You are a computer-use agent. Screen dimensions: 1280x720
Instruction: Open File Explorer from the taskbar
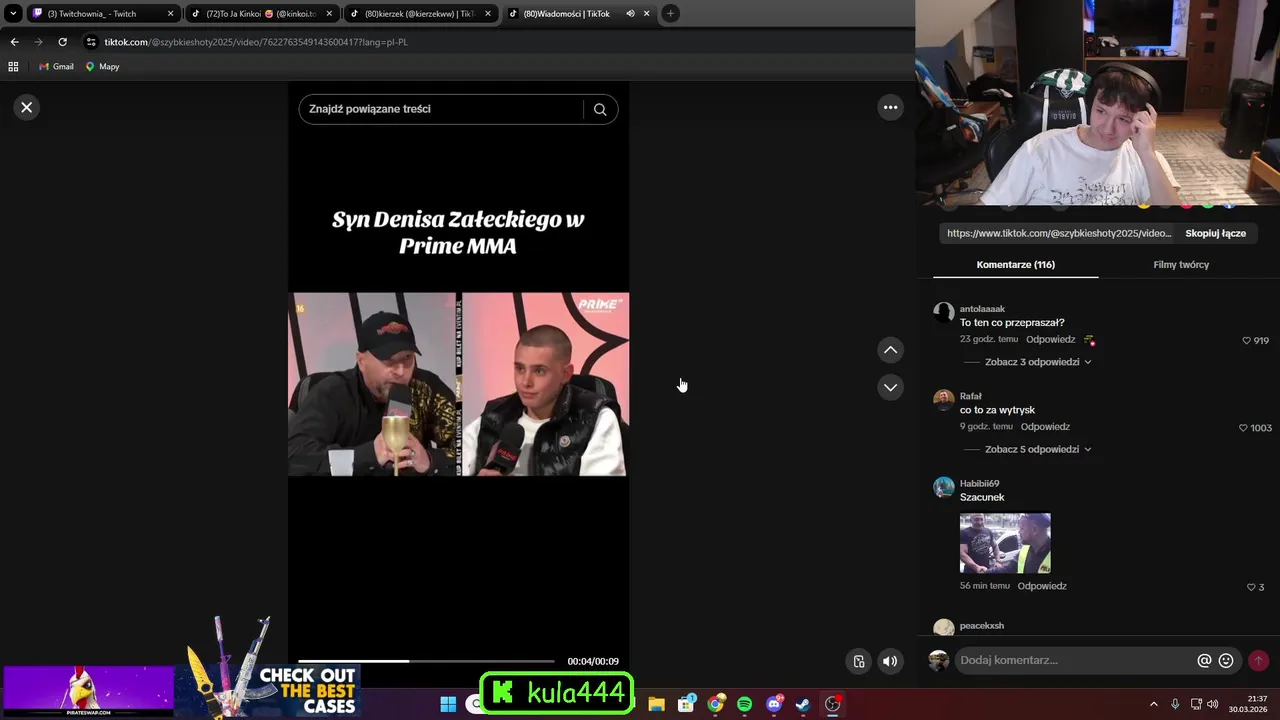point(656,704)
